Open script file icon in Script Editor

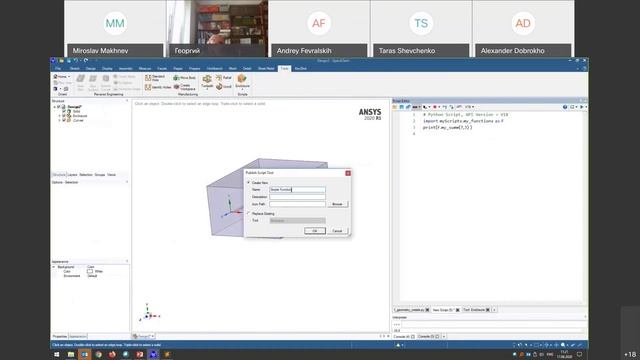[x=395, y=107]
